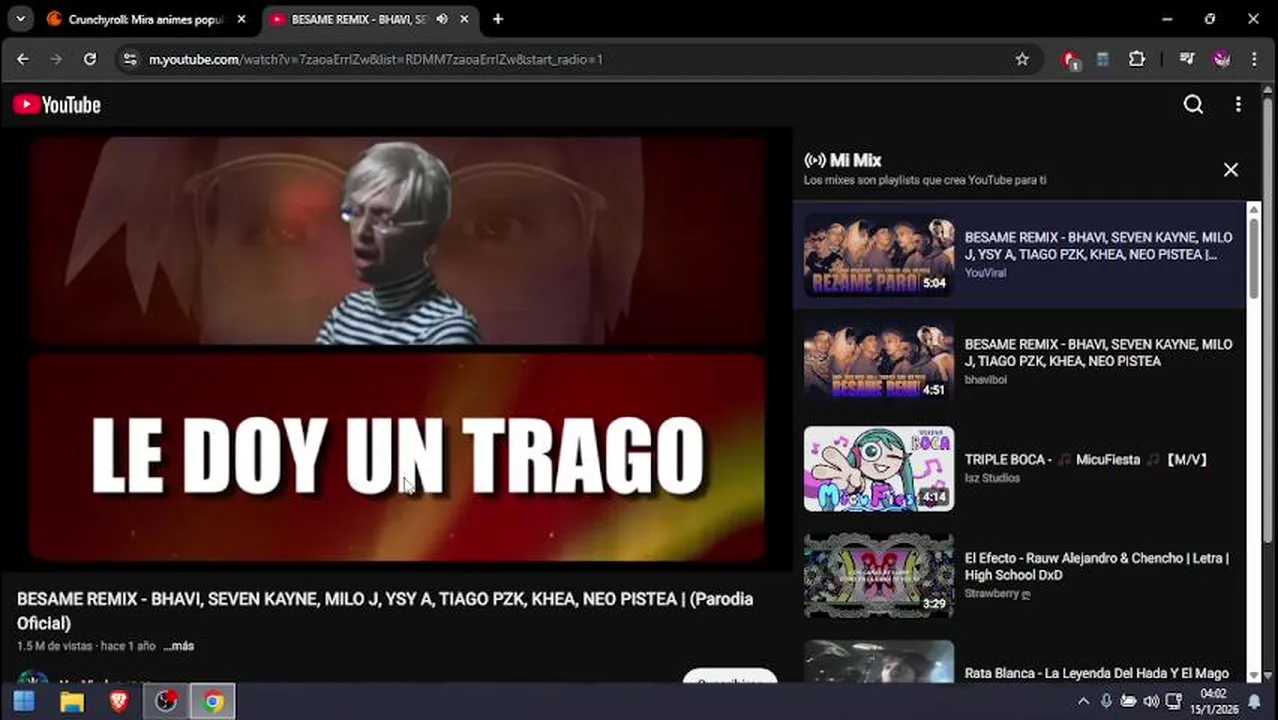This screenshot has width=1278, height=720.
Task: View site information icon in address bar
Action: (x=129, y=59)
